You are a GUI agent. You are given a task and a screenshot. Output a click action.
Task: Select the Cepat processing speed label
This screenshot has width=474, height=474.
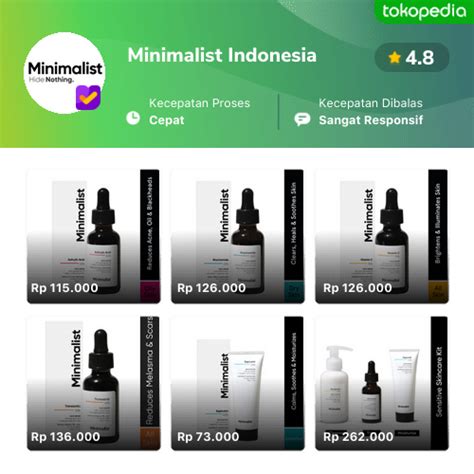point(166,120)
